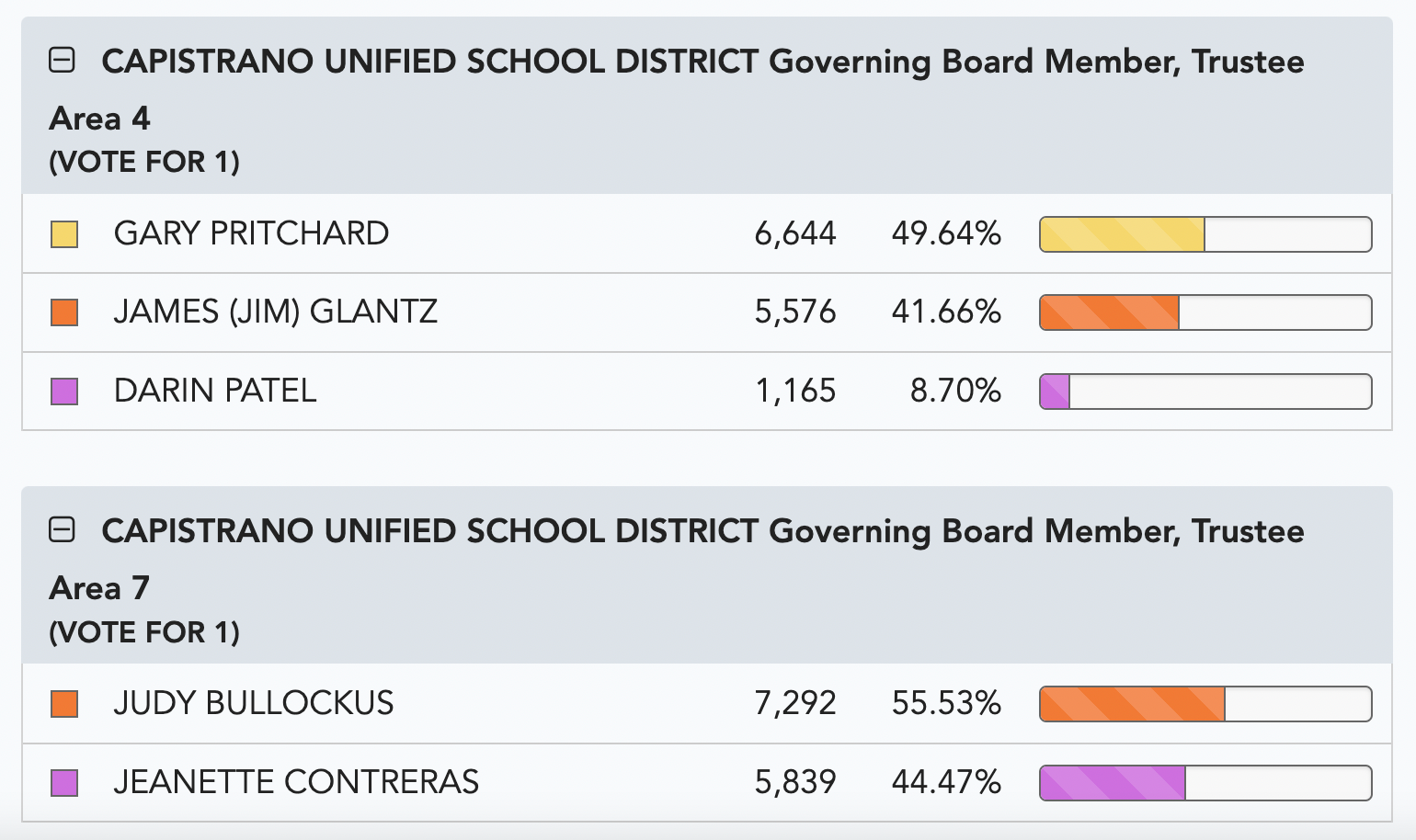Click Judy Bullockus's 55.53% progress bar
Screen dimensions: 1416x840
tap(1205, 704)
